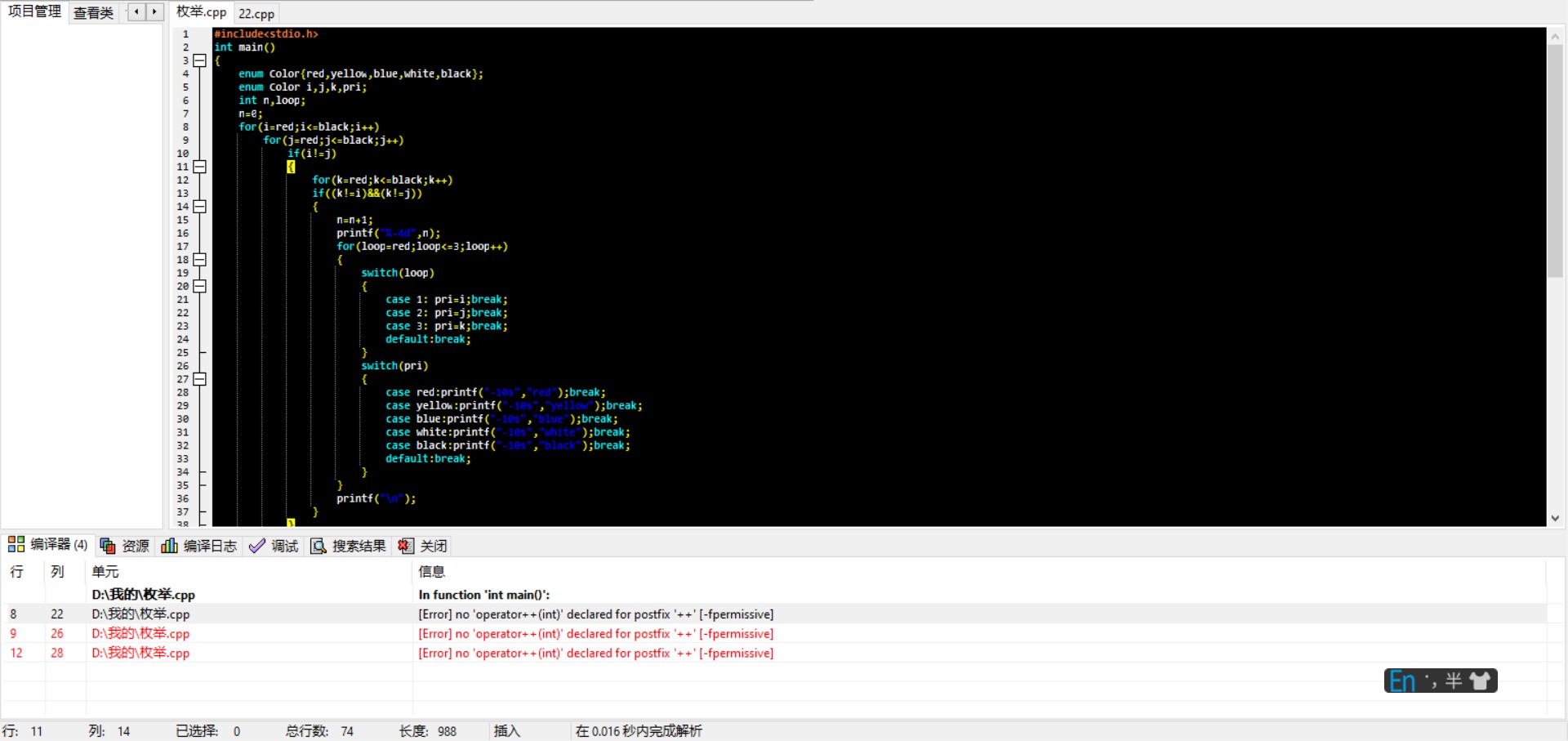
Task: Switch to the 资源 resources tab
Action: 125,546
